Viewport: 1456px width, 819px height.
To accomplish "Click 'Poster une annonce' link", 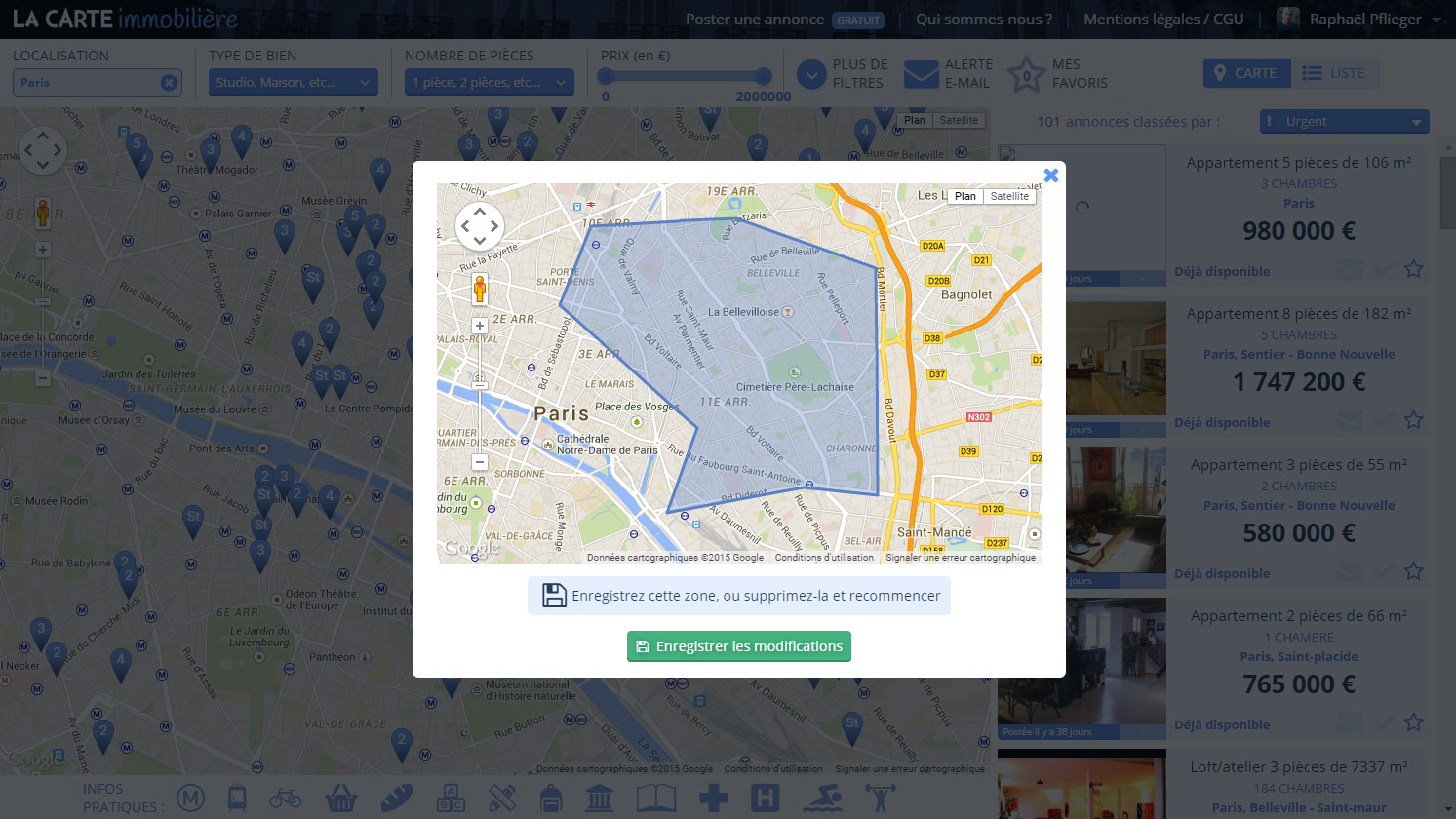I will 754,19.
